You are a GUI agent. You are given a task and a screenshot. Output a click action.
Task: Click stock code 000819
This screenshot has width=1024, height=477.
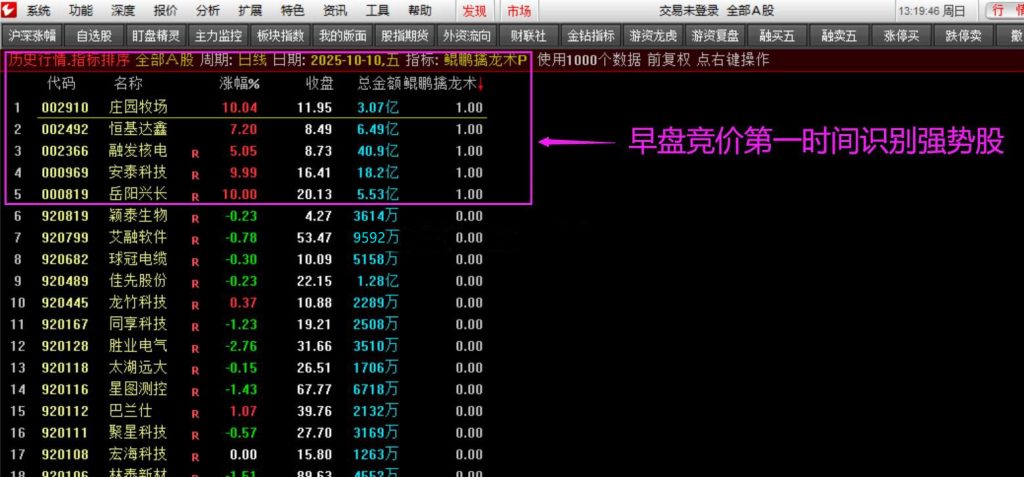65,195
